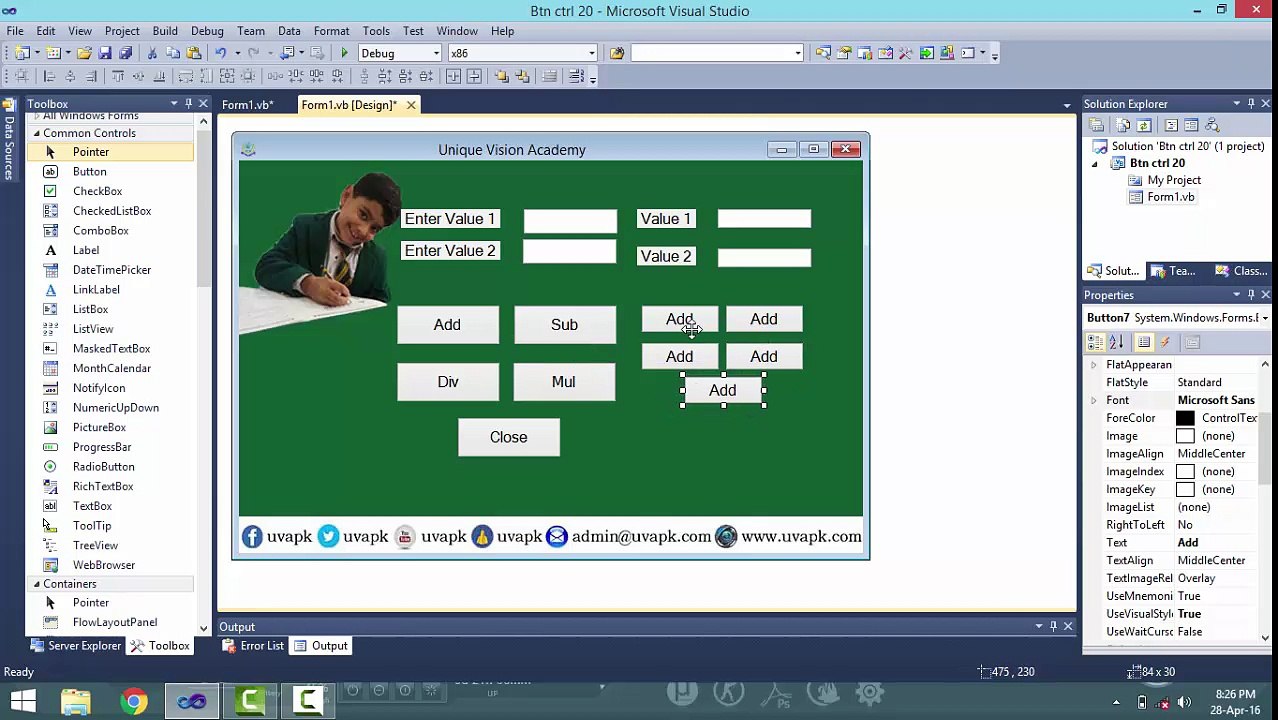Show events with the lightning bolt icon
The height and width of the screenshot is (720, 1278).
1165,342
